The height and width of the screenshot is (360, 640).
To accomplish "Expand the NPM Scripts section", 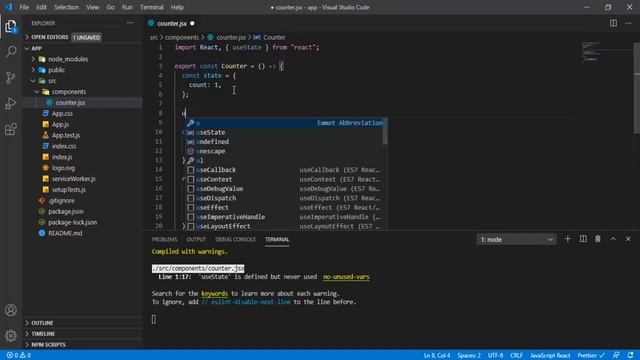I will (82, 345).
